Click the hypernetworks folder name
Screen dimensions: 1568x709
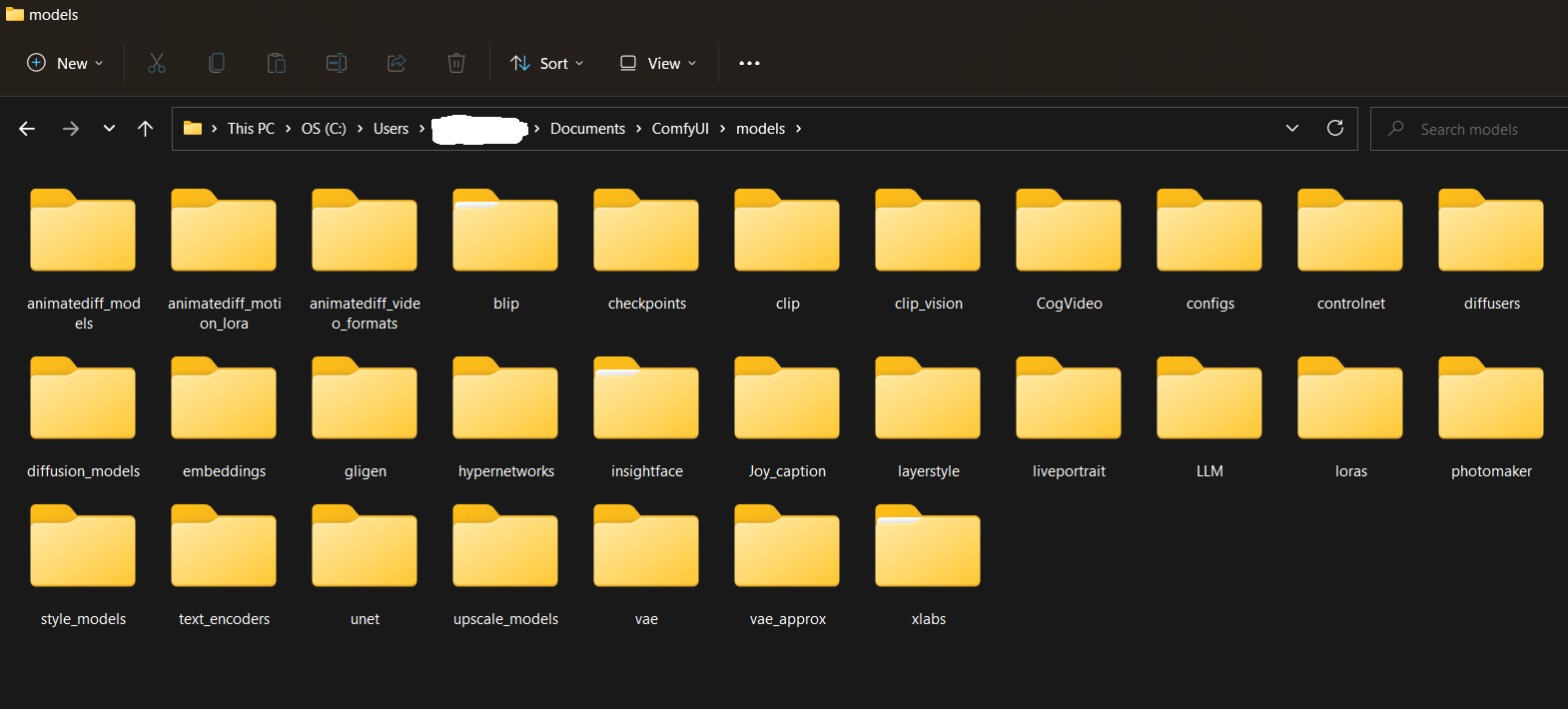[505, 471]
